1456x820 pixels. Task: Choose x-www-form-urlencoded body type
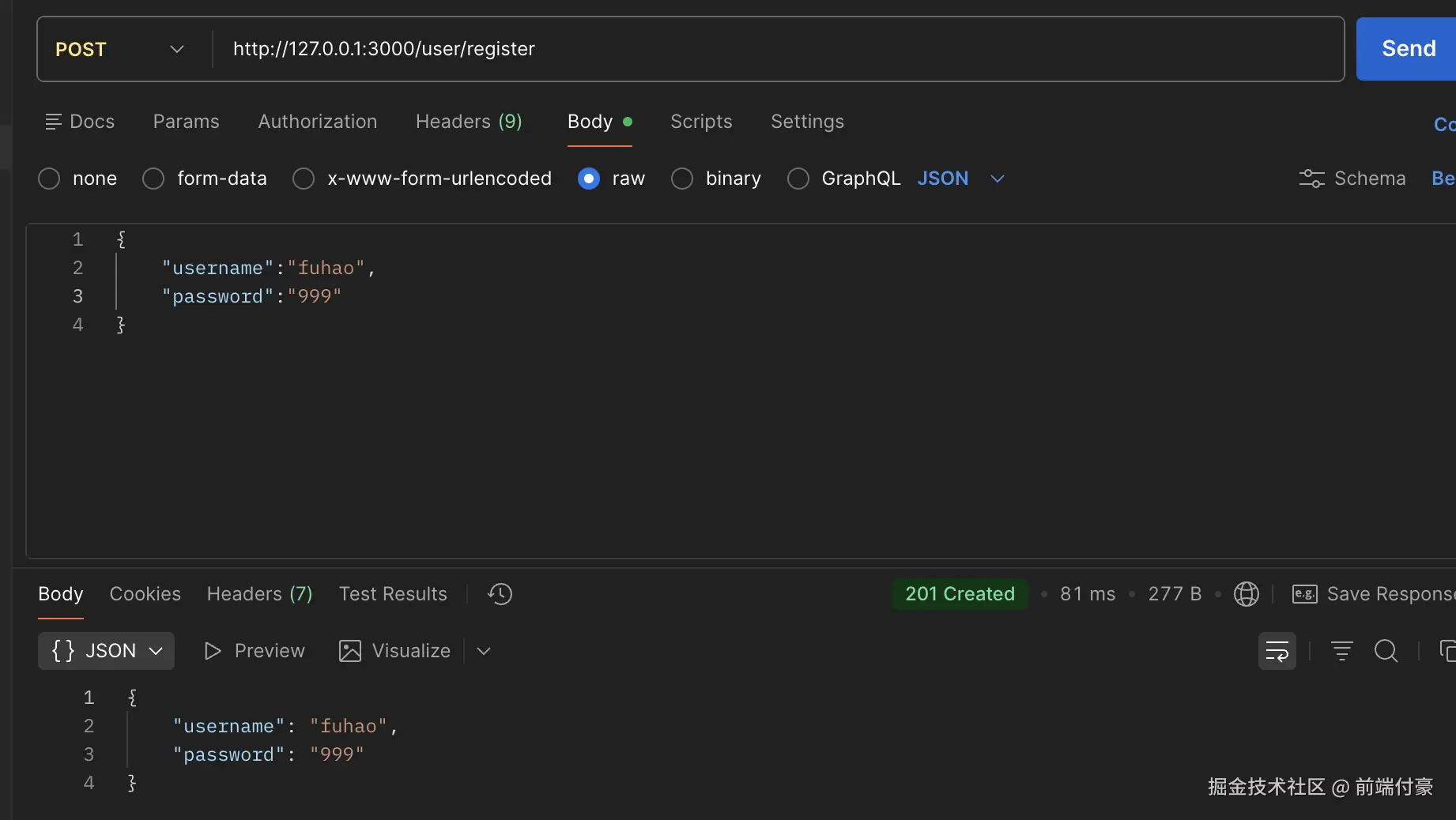click(x=304, y=179)
